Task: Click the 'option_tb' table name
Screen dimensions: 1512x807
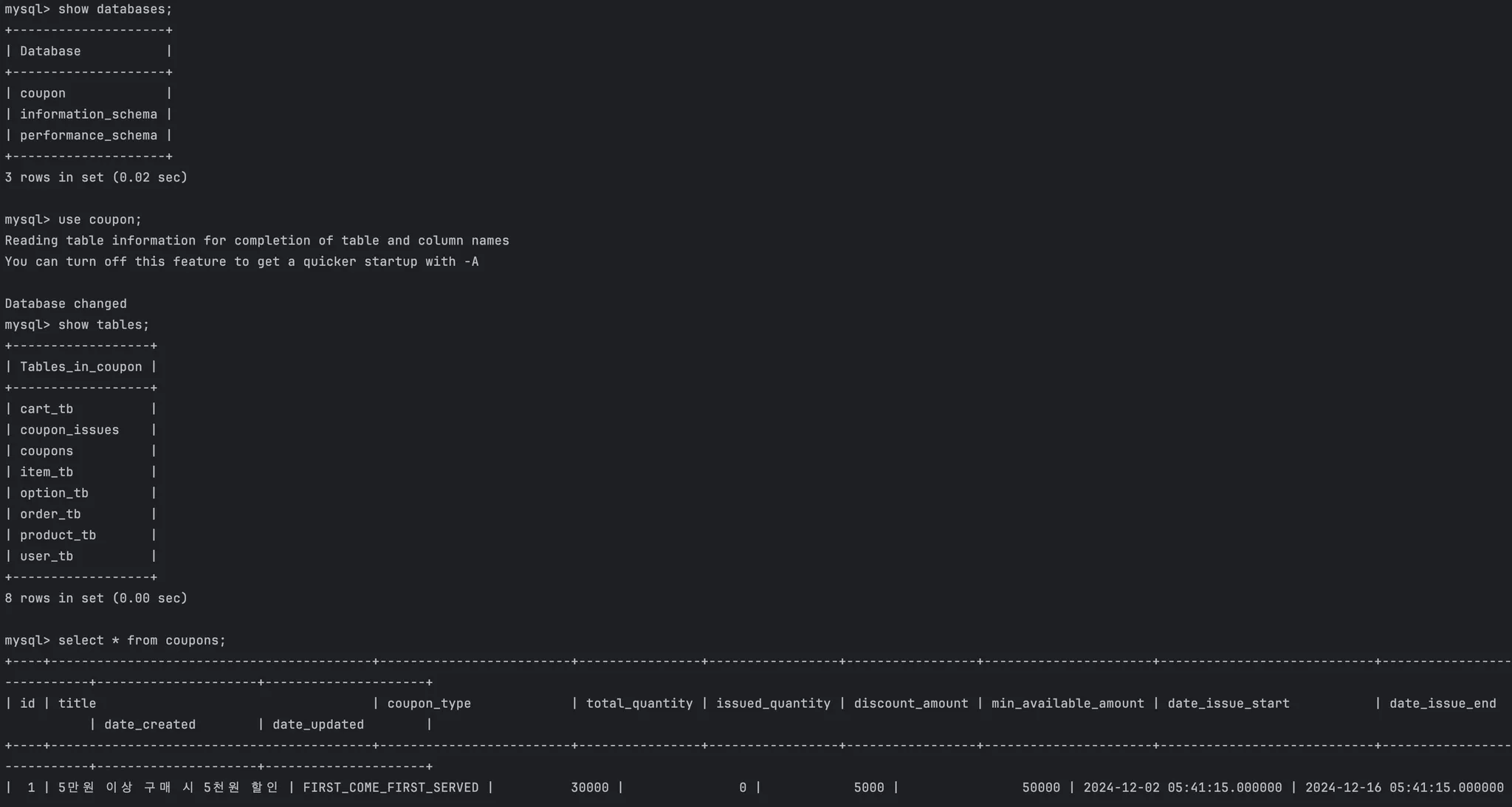Action: pos(54,493)
